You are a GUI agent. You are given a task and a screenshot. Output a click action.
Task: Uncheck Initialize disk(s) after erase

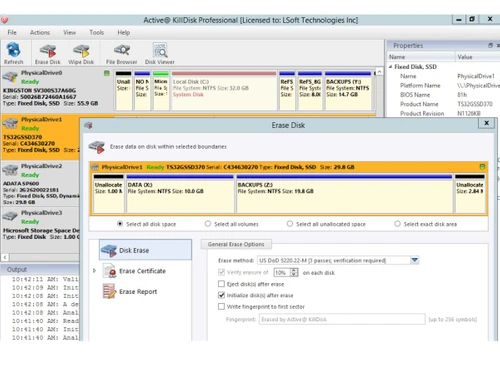coord(221,295)
